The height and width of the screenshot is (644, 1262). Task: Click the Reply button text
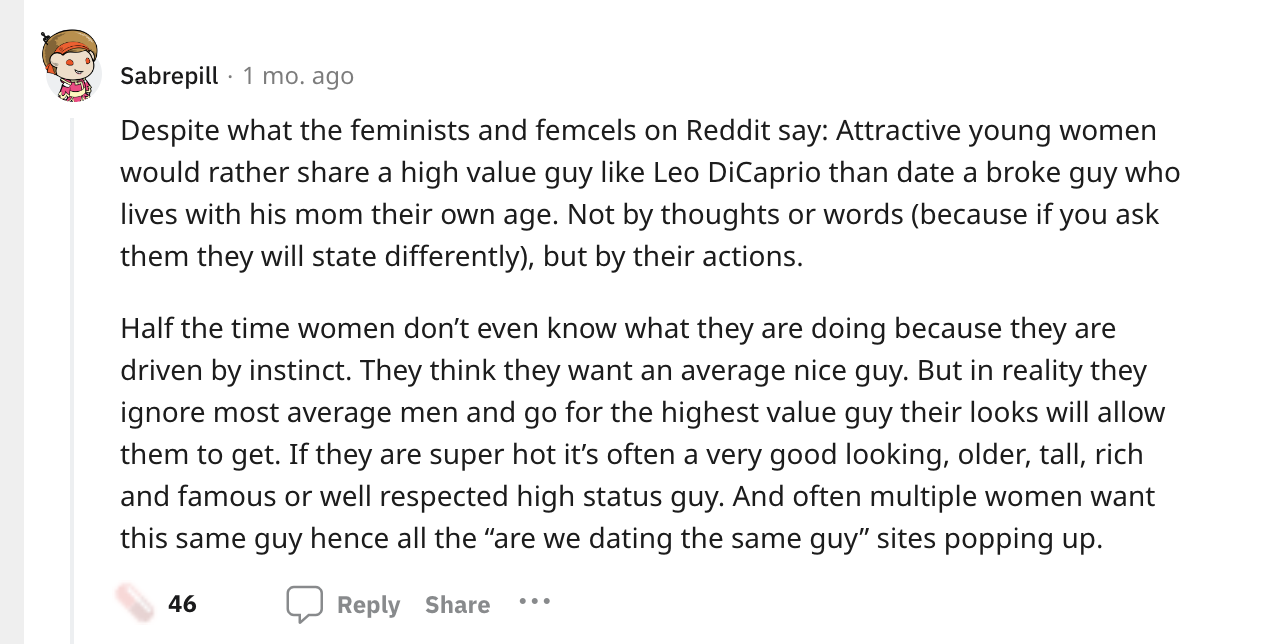(x=368, y=604)
